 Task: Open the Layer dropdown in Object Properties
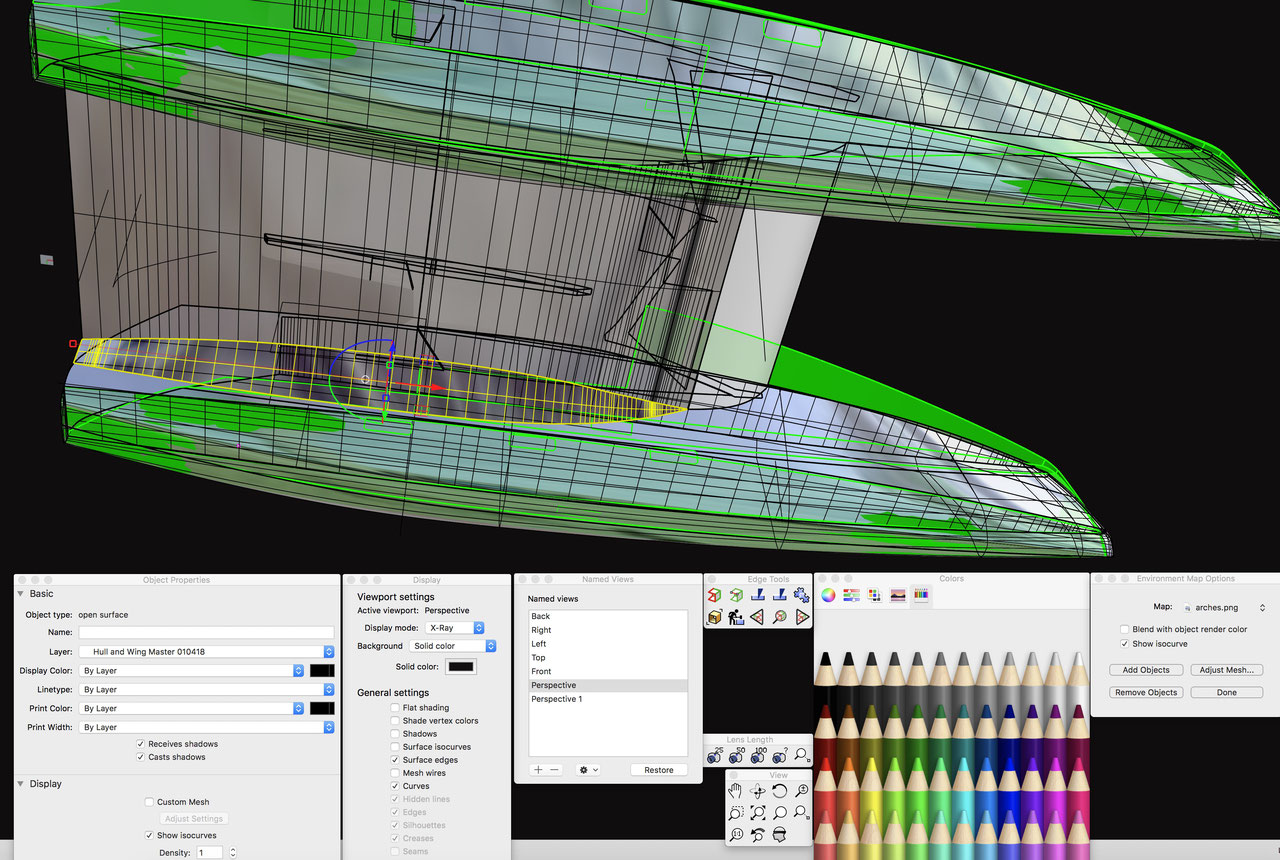pyautogui.click(x=328, y=652)
